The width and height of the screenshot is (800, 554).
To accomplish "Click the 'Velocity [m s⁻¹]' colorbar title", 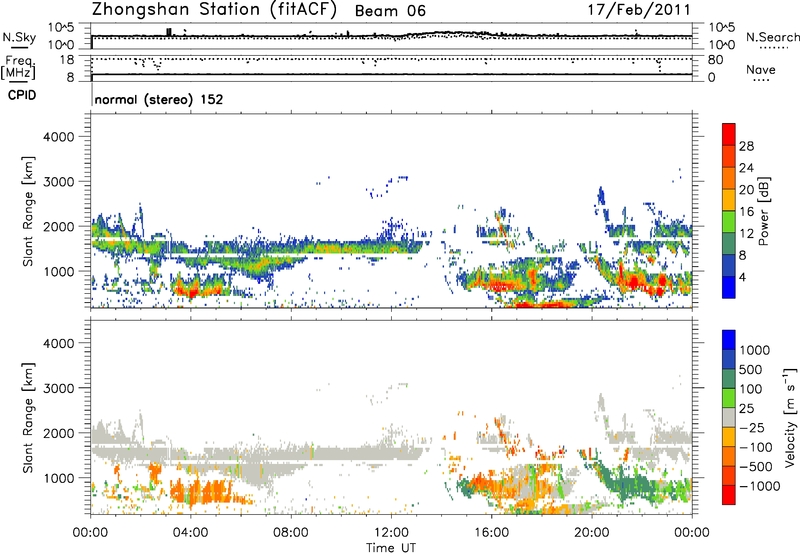I will click(x=790, y=417).
